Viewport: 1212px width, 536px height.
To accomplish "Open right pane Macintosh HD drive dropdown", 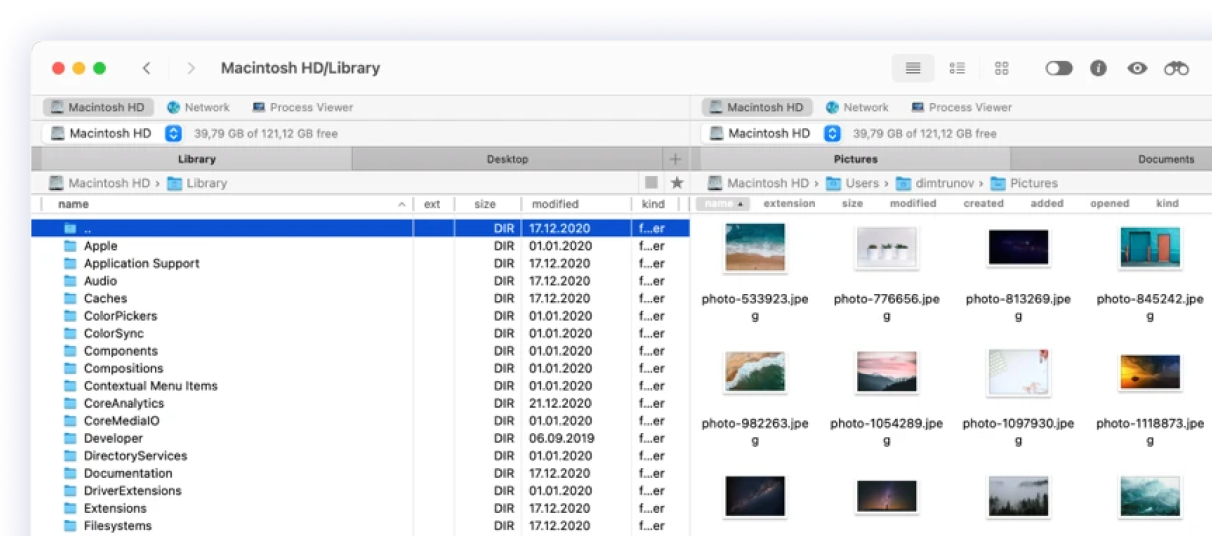I will coord(832,133).
